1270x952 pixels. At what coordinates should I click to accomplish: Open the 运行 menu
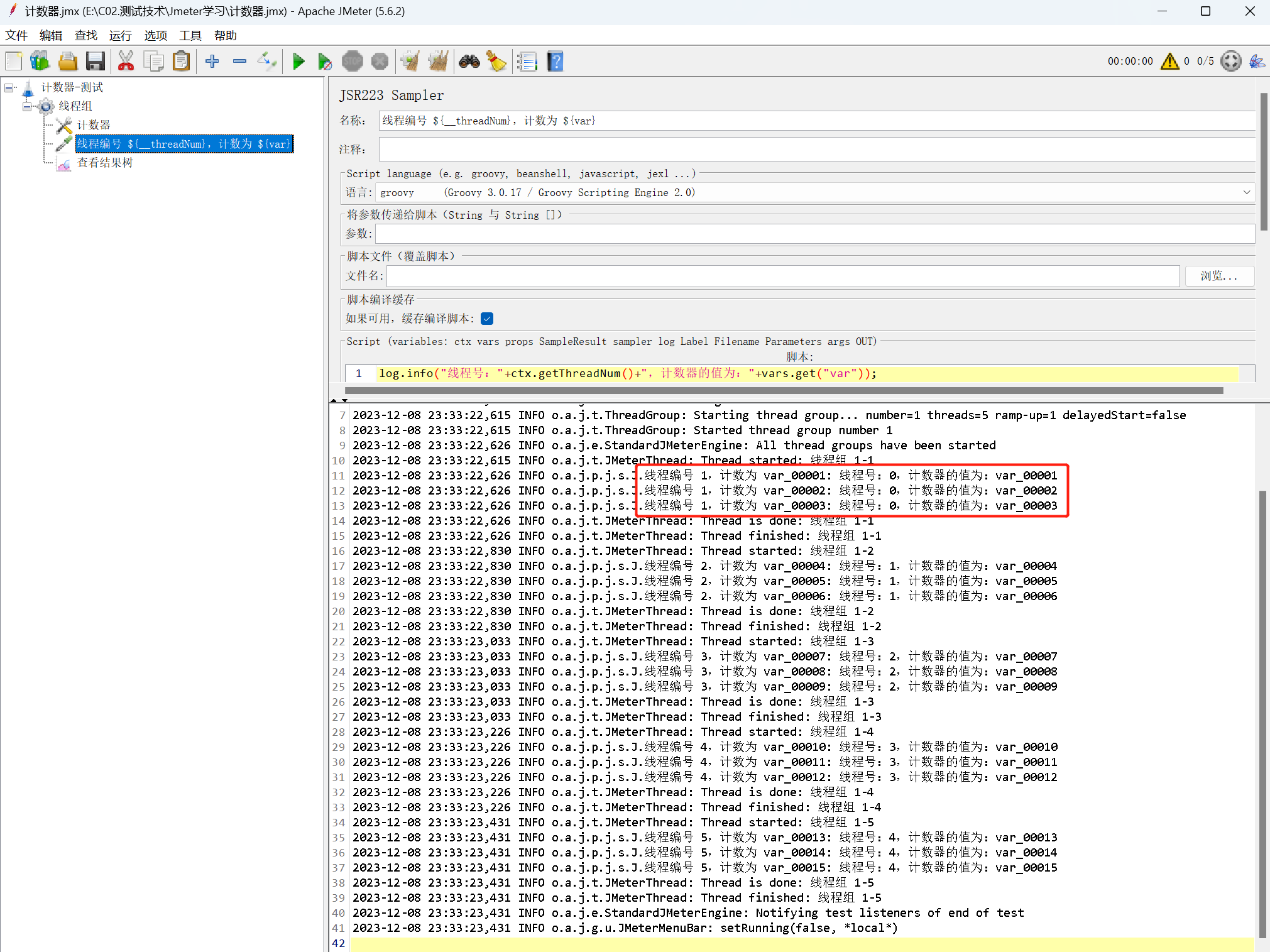point(120,36)
